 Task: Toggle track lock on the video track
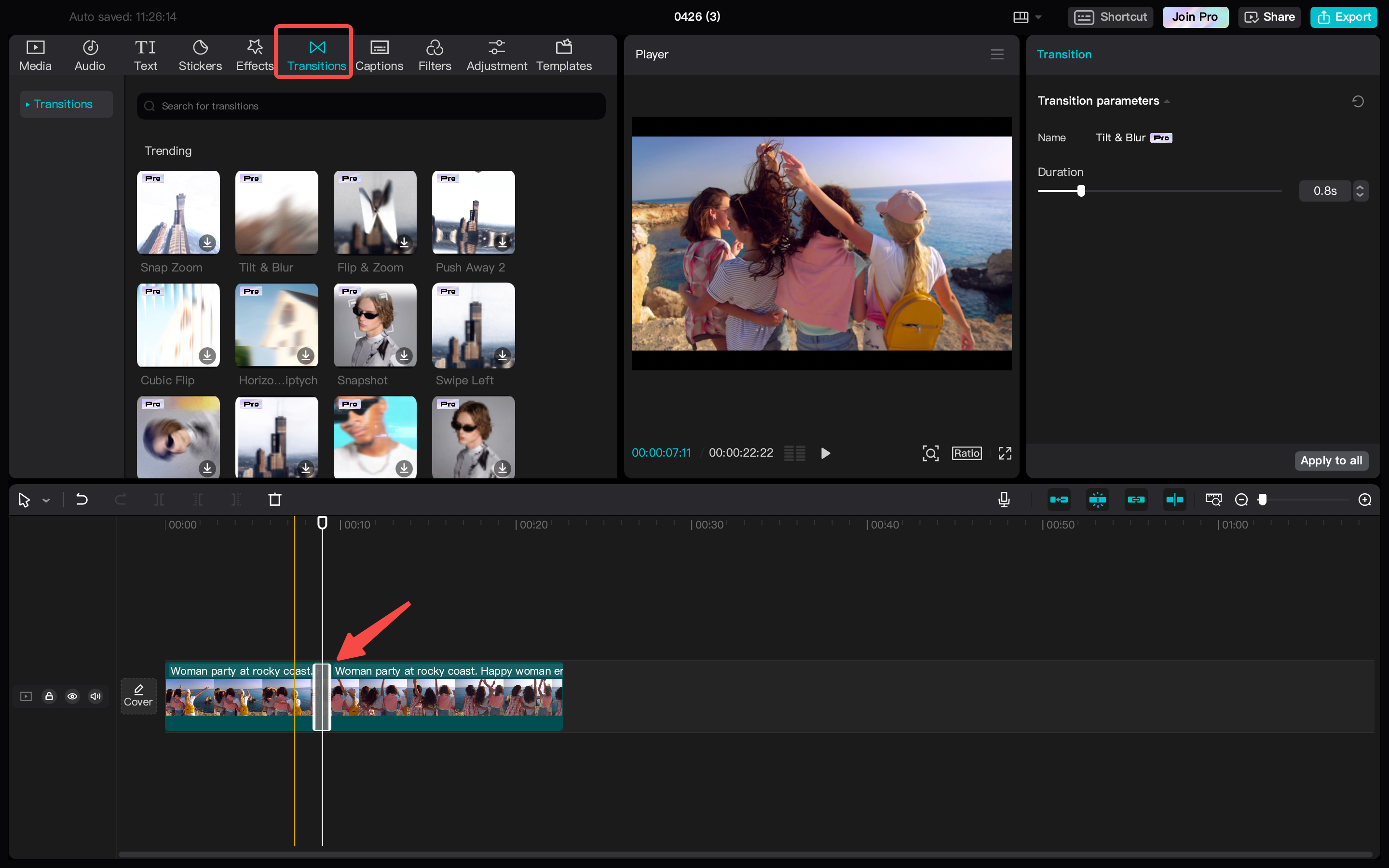coord(49,696)
